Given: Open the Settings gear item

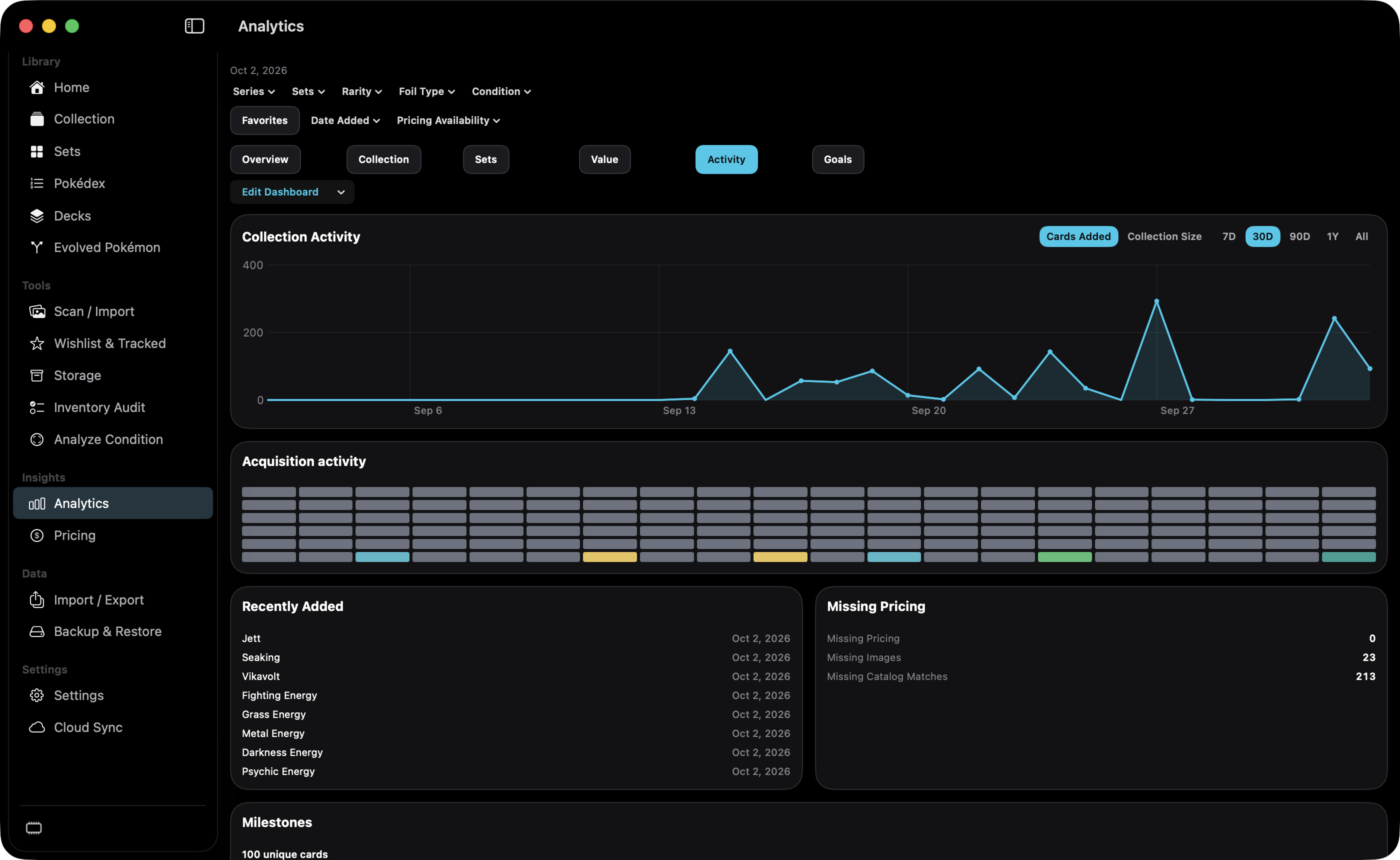Looking at the screenshot, I should [112, 695].
